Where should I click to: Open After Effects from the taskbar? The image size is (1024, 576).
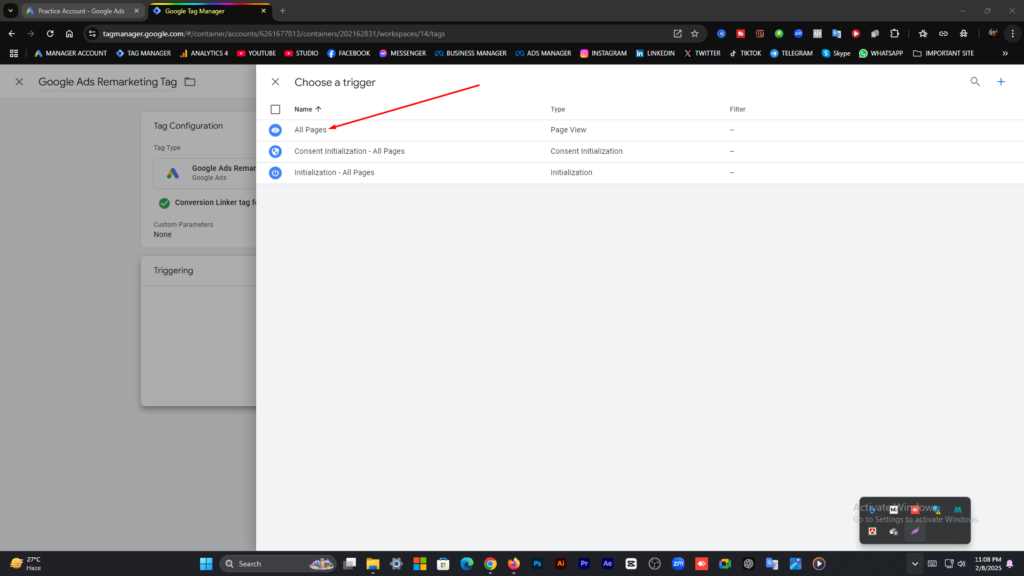[x=607, y=564]
